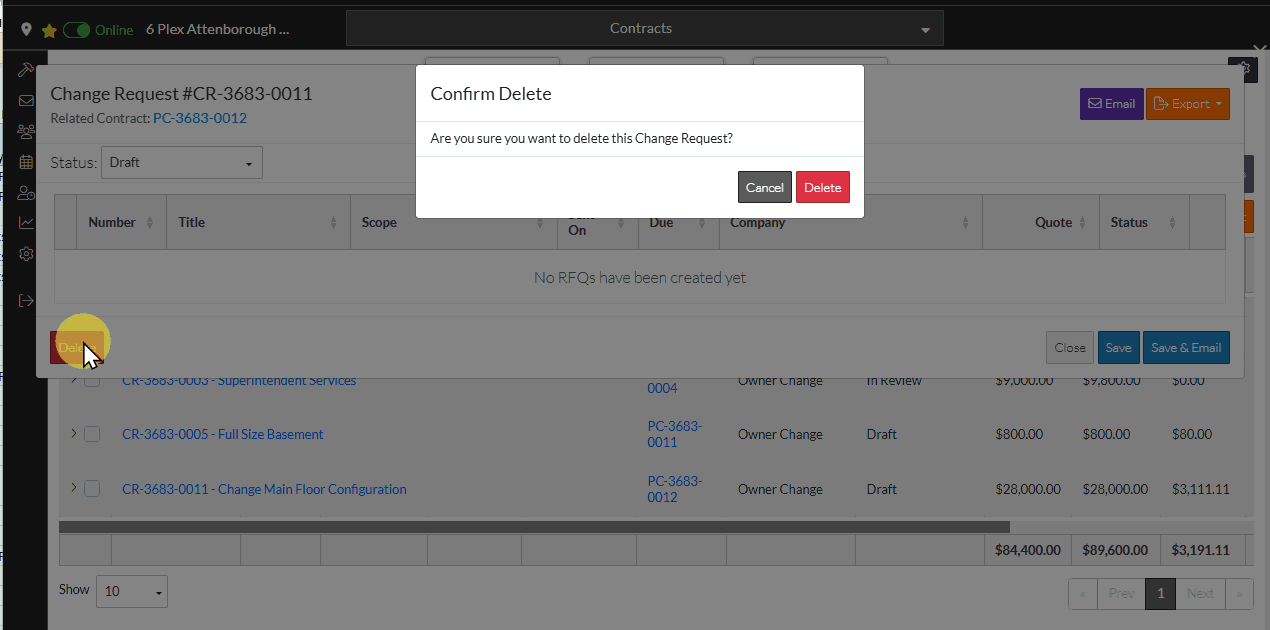Check the Change Main Floor Configuration checkbox

point(92,489)
